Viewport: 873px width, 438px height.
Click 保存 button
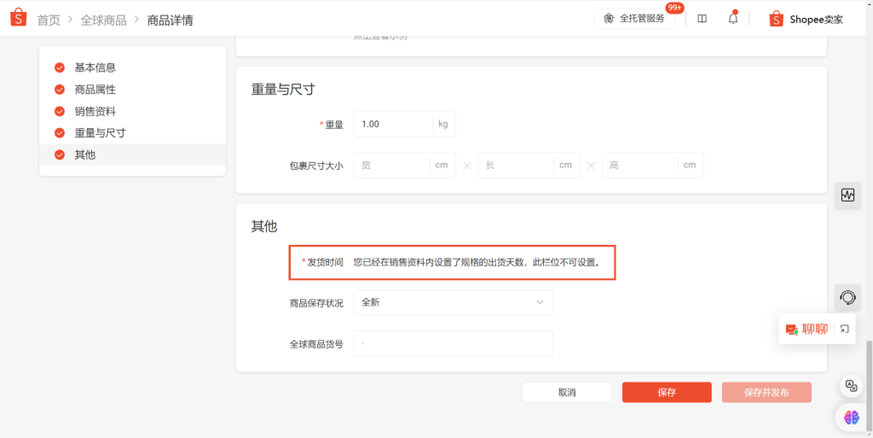tap(666, 392)
